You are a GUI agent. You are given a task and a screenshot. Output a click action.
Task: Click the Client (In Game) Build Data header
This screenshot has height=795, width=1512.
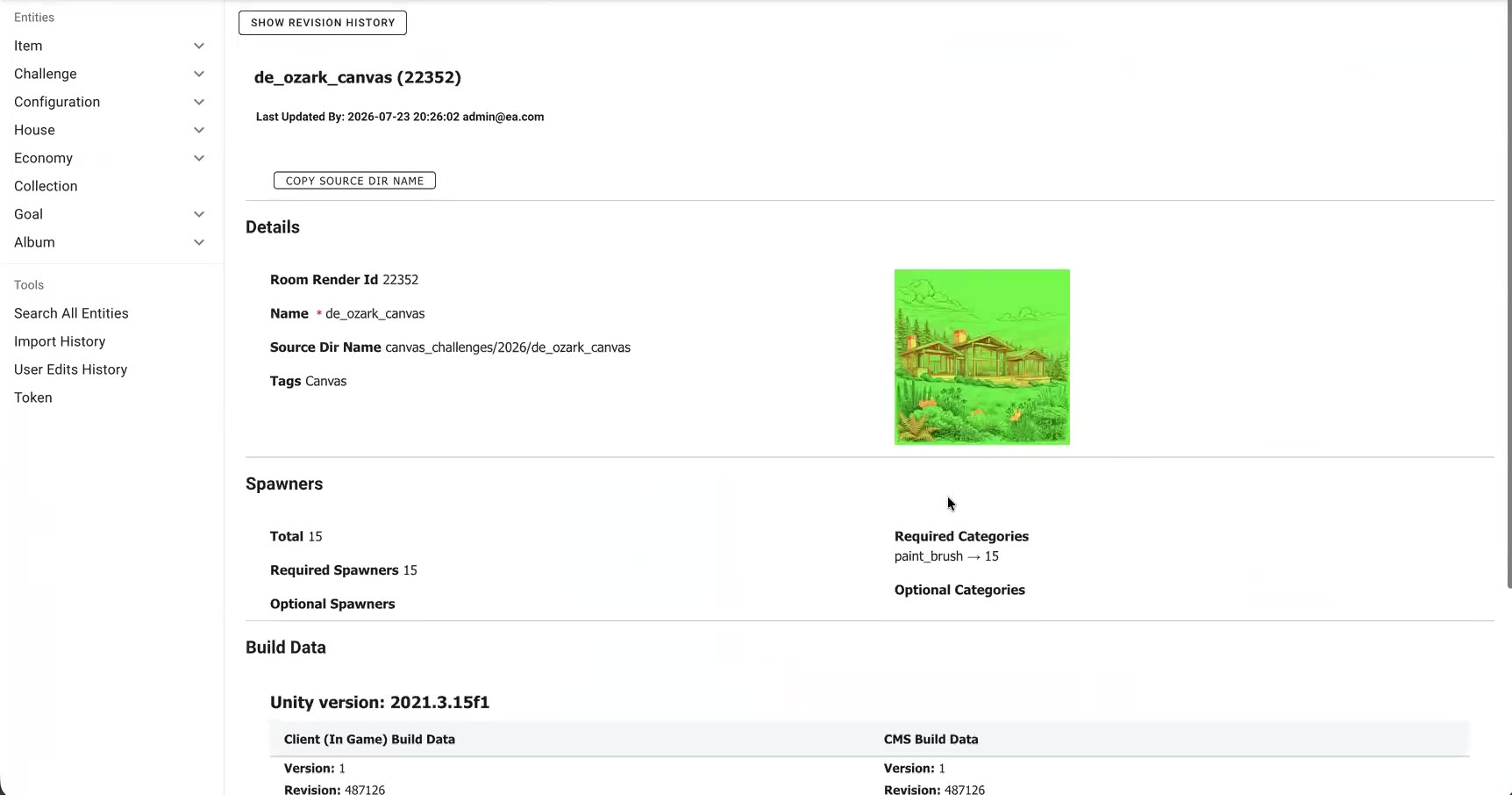pyautogui.click(x=369, y=740)
